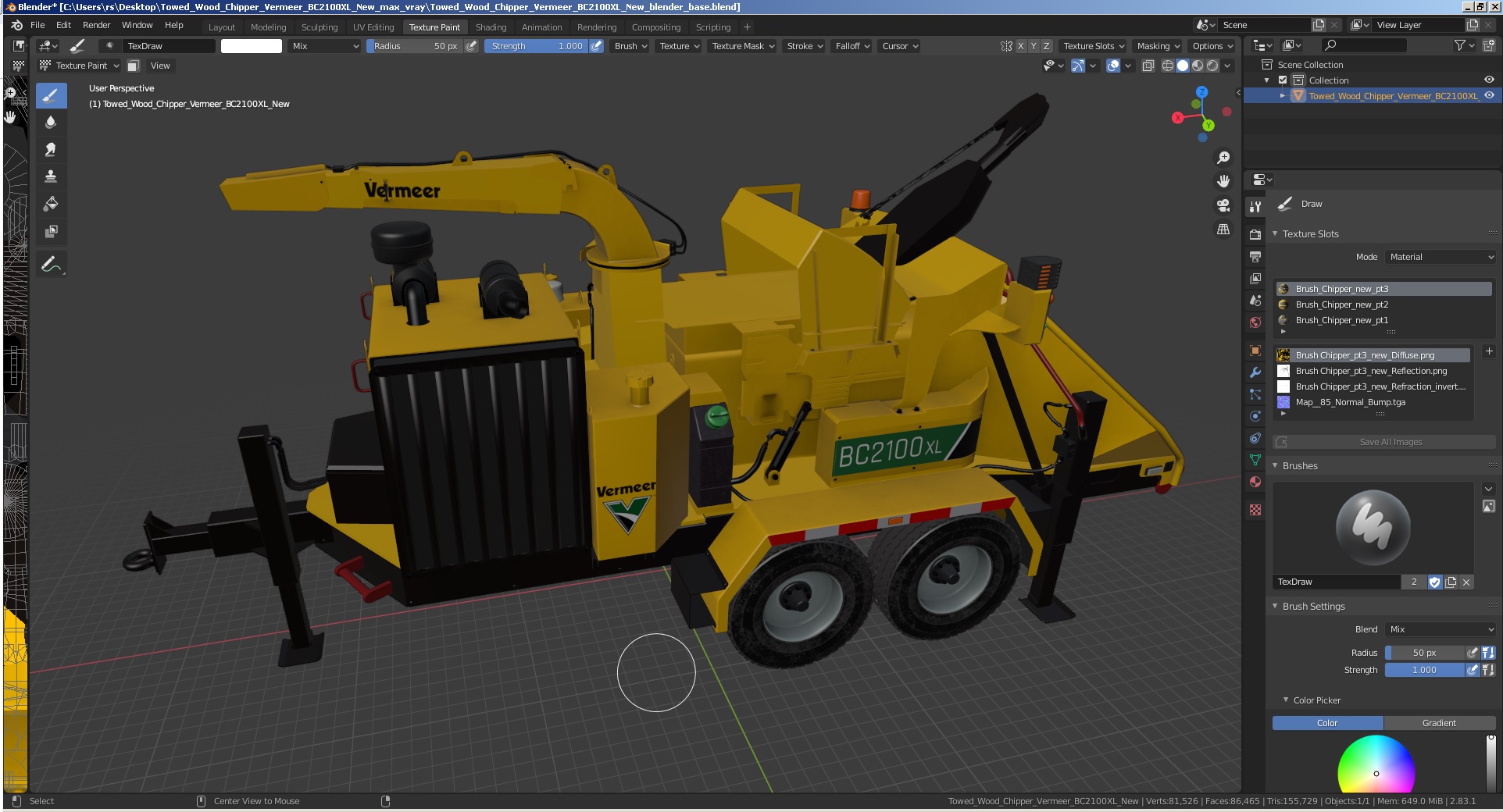Click the pan view hand icon
Viewport: 1503px width, 812px height.
click(x=1223, y=181)
